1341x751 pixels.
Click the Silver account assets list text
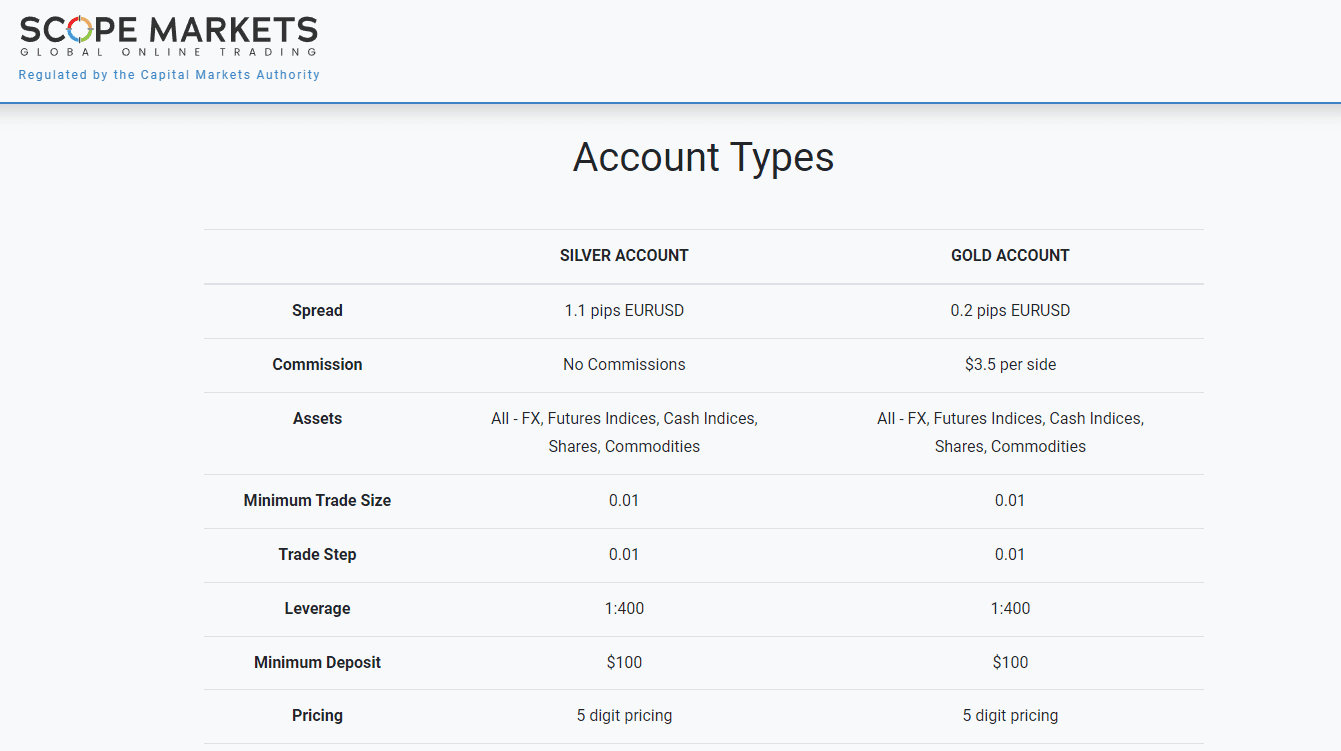(624, 432)
